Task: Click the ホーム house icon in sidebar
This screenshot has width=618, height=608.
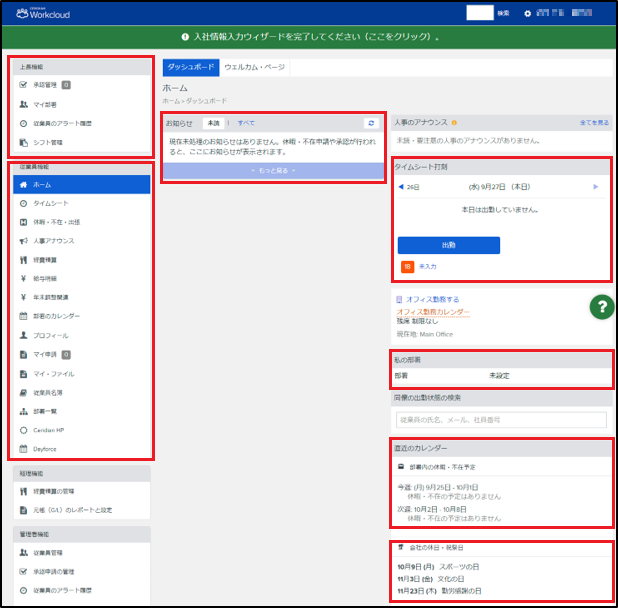Action: point(23,184)
